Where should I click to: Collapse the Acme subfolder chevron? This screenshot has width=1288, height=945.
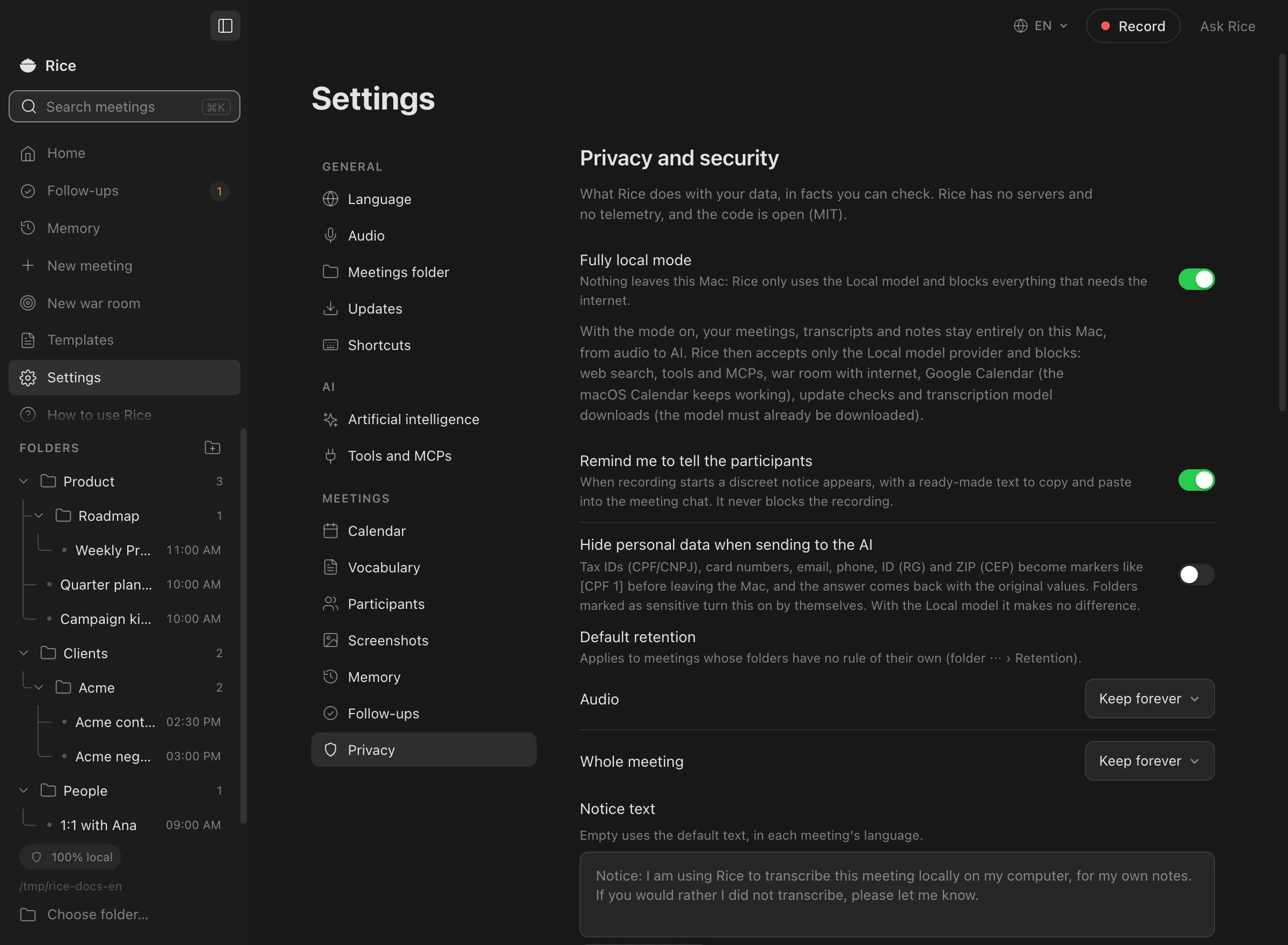tap(39, 687)
